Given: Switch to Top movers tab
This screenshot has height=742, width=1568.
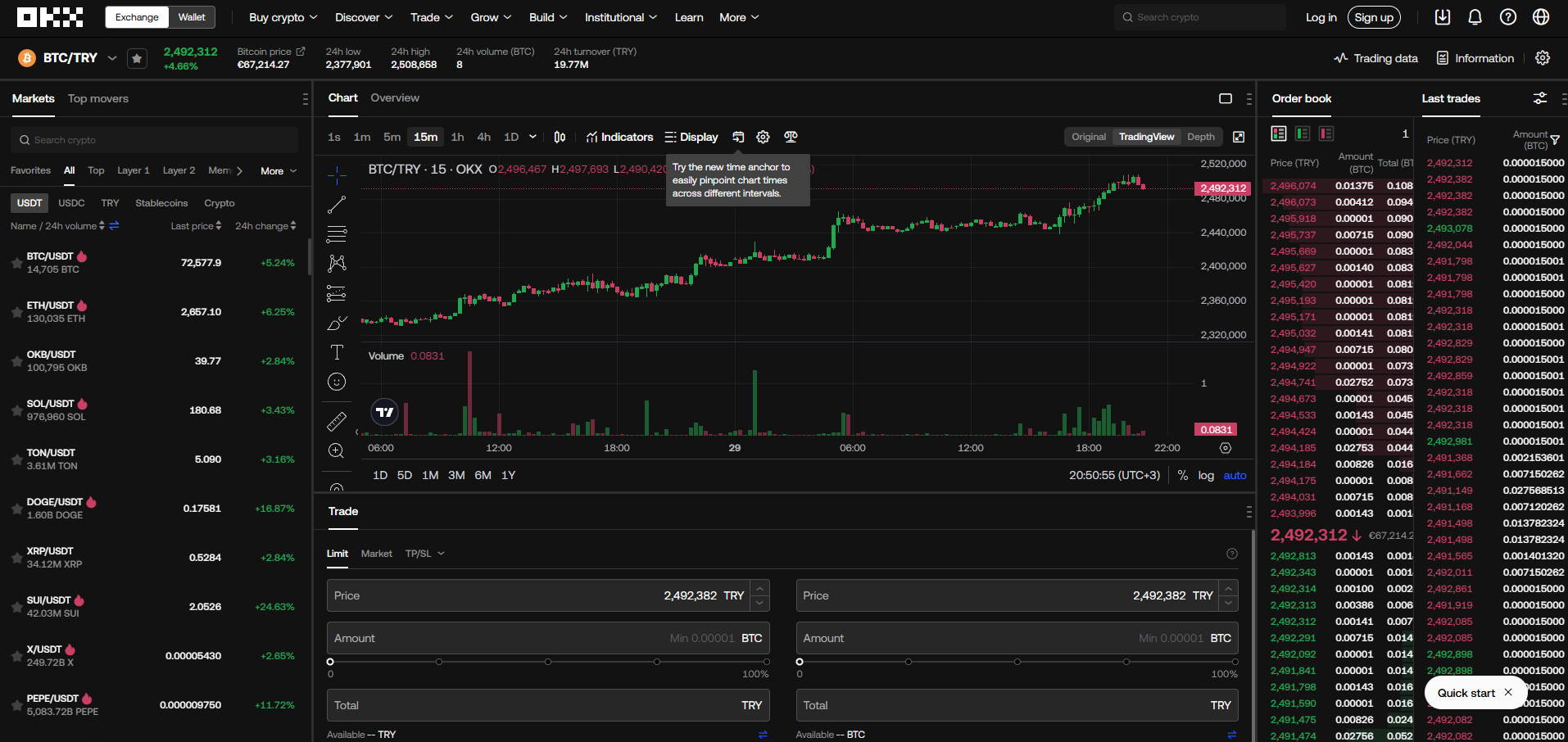Looking at the screenshot, I should pos(98,98).
